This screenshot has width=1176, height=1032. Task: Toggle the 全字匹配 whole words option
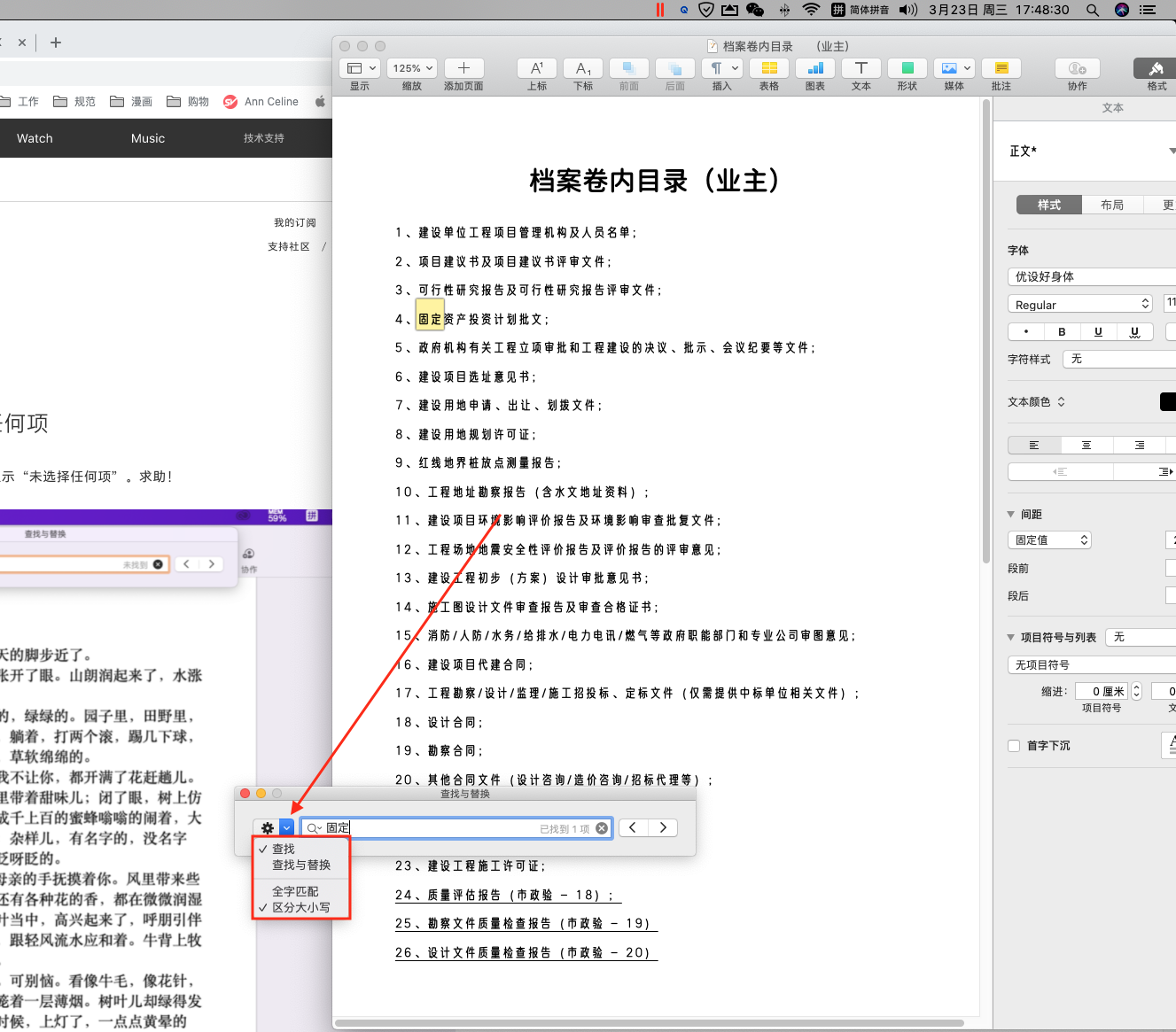click(x=295, y=891)
